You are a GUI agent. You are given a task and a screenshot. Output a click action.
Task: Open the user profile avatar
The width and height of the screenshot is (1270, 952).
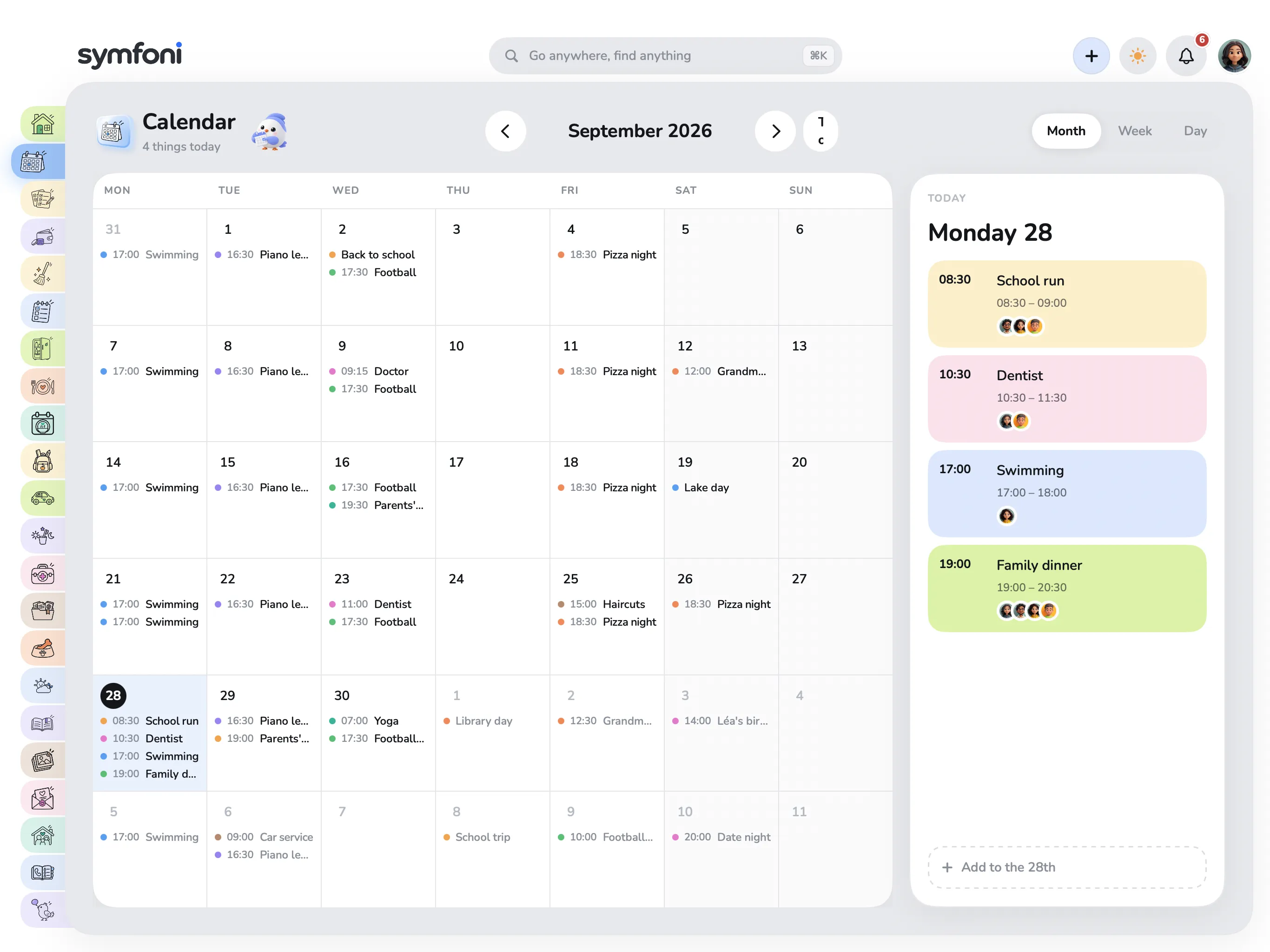point(1234,56)
